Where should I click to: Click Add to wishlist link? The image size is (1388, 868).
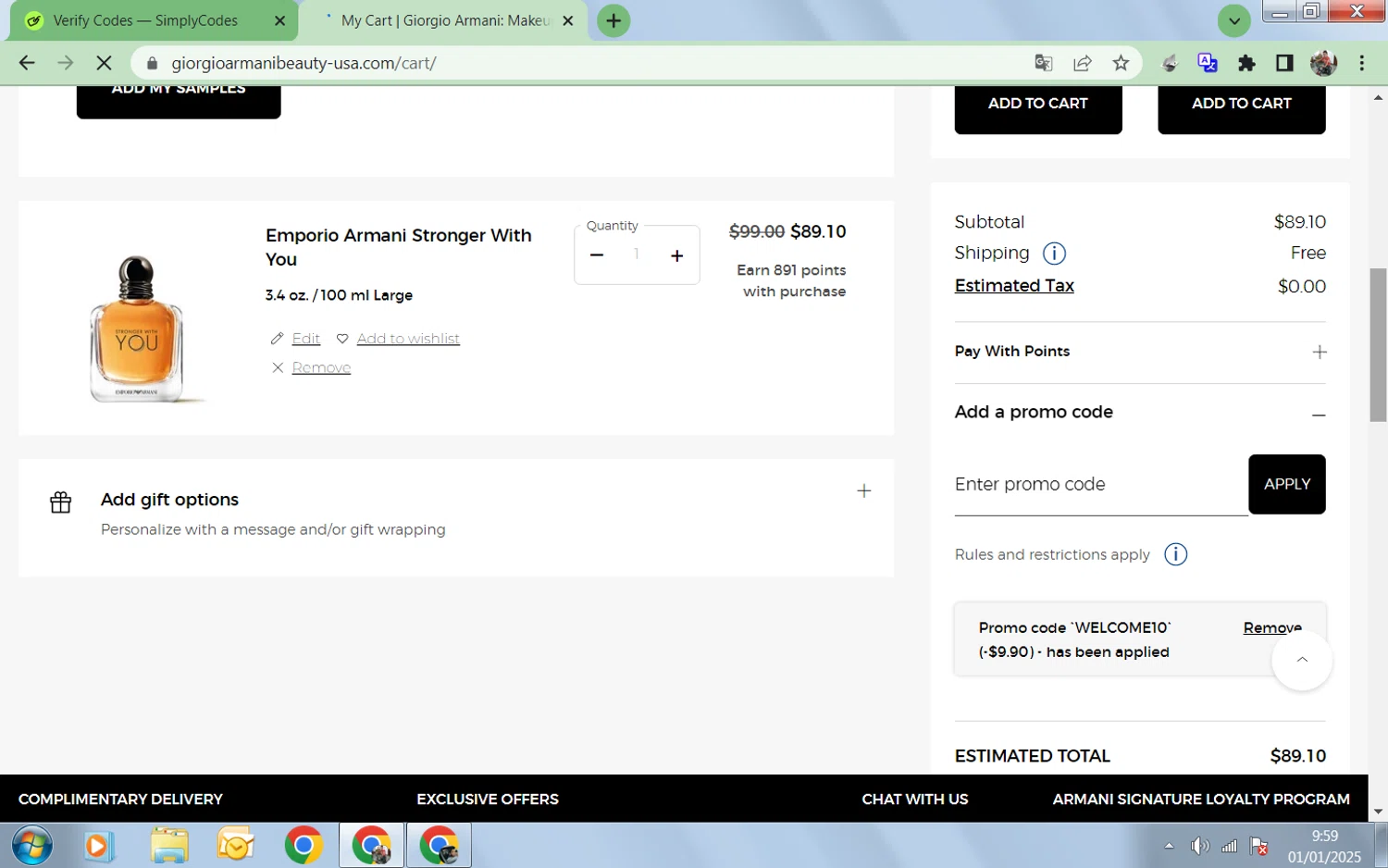click(x=408, y=339)
